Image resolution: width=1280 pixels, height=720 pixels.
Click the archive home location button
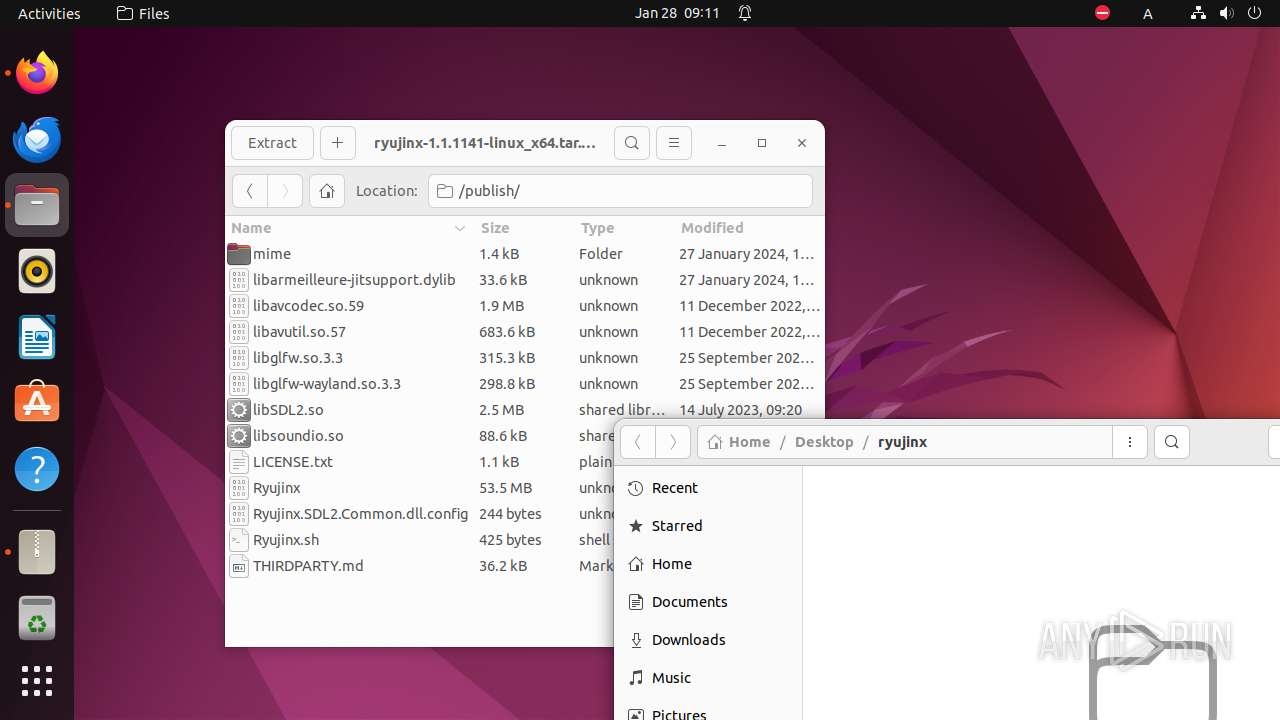[x=327, y=191]
